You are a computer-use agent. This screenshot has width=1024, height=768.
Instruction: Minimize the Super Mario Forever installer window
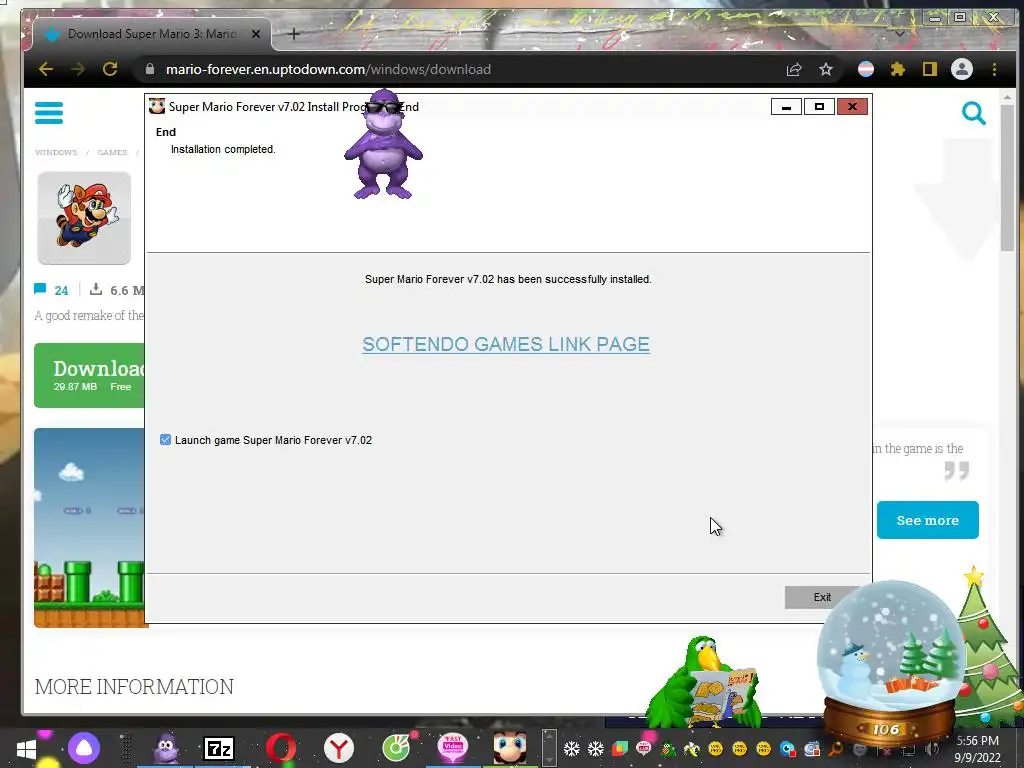pyautogui.click(x=787, y=106)
